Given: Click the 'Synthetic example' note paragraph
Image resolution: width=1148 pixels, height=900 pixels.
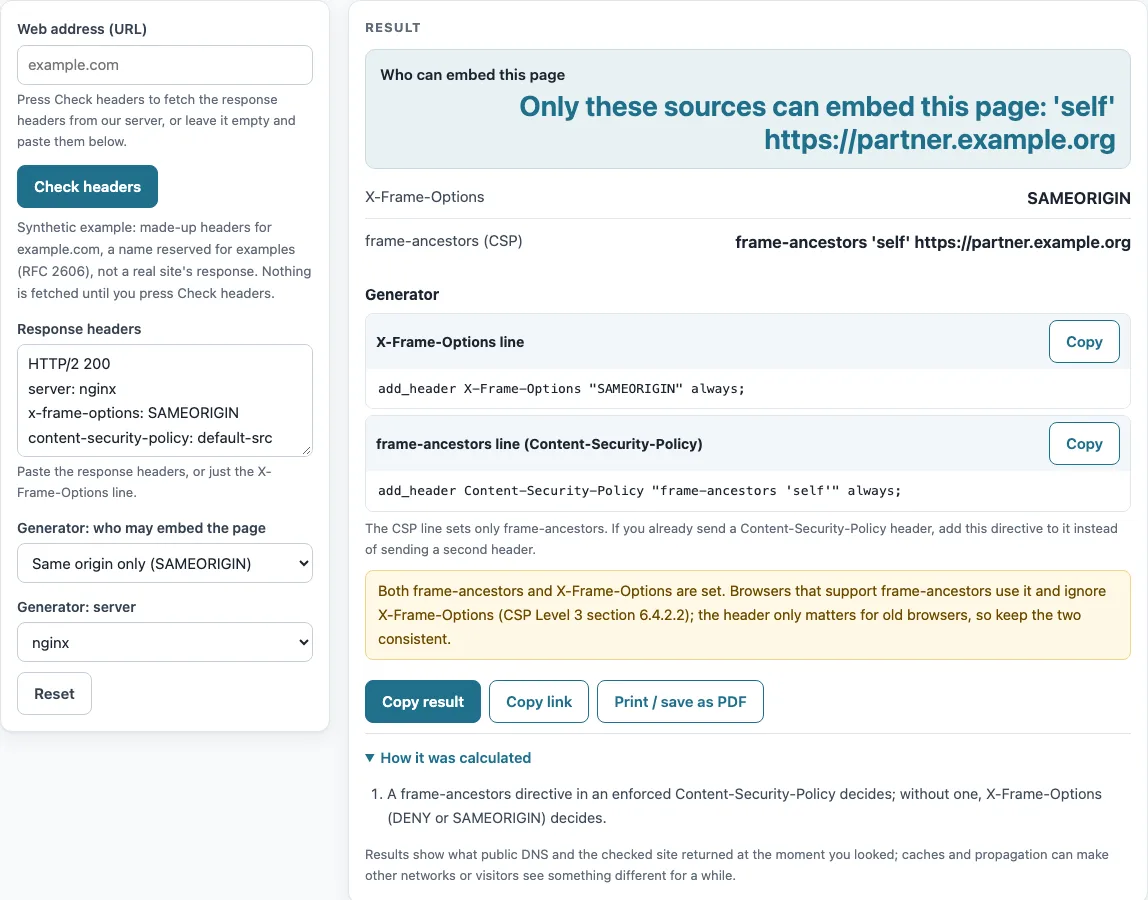Looking at the screenshot, I should (x=165, y=260).
